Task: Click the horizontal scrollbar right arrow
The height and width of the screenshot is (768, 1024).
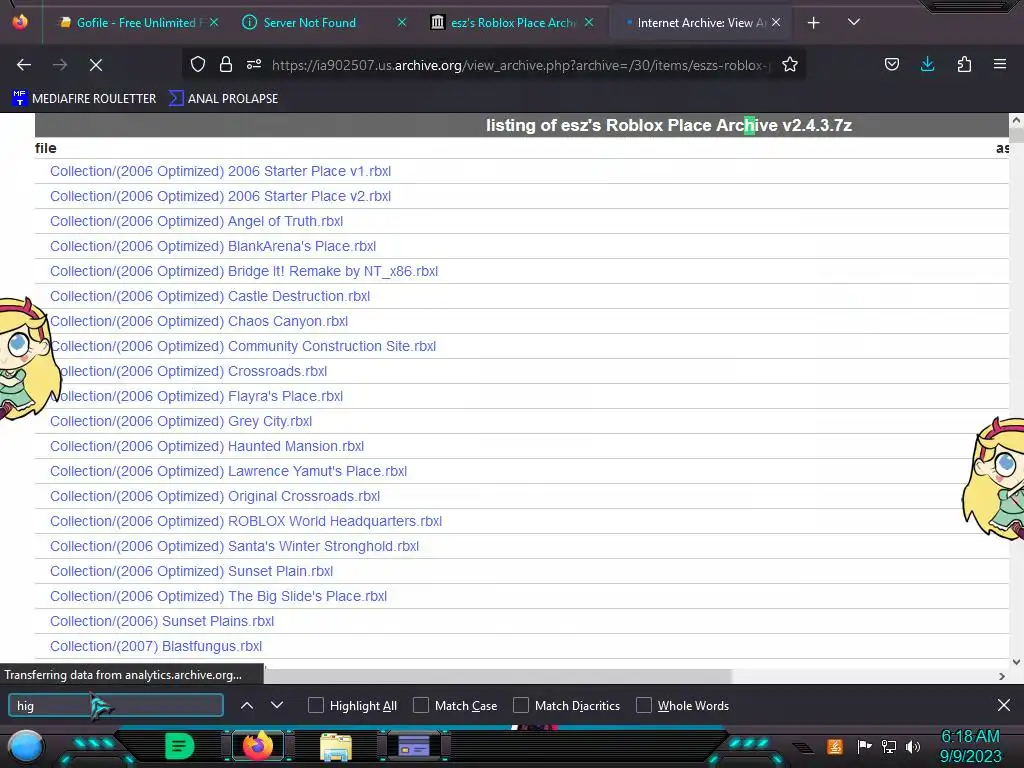Action: (x=1002, y=677)
